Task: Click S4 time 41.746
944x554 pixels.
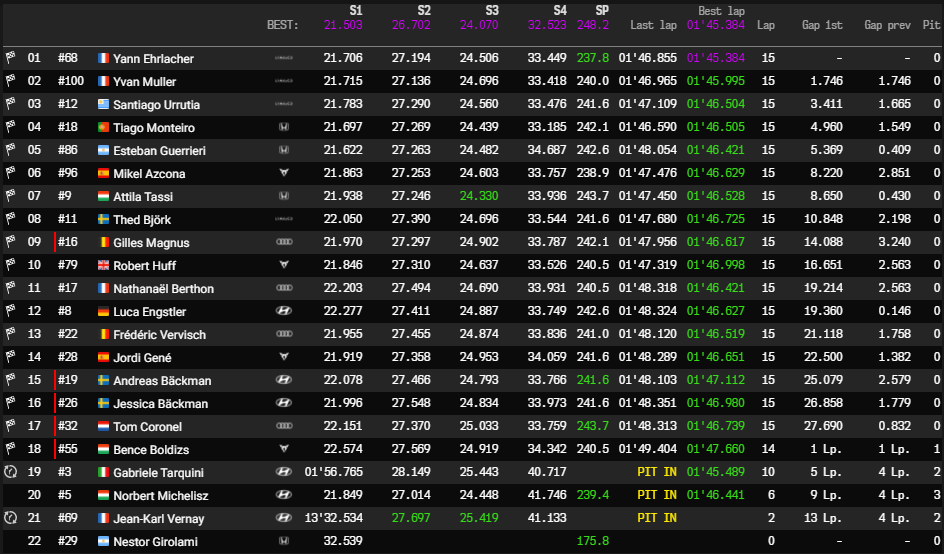Action: point(547,495)
